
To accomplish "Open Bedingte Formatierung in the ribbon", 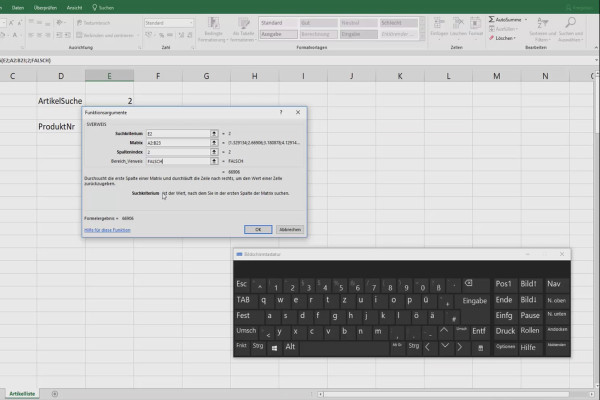I will point(213,29).
